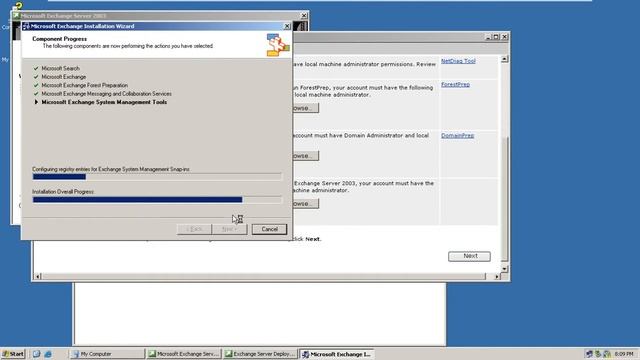The width and height of the screenshot is (640, 360).
Task: Click the Browse button beside DomainPrep step
Action: [306, 156]
